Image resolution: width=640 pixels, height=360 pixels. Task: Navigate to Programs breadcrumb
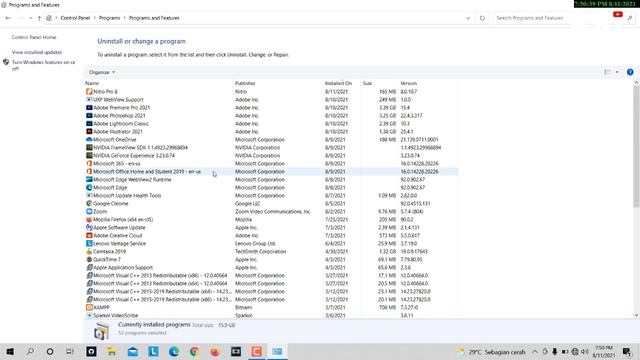click(x=109, y=18)
